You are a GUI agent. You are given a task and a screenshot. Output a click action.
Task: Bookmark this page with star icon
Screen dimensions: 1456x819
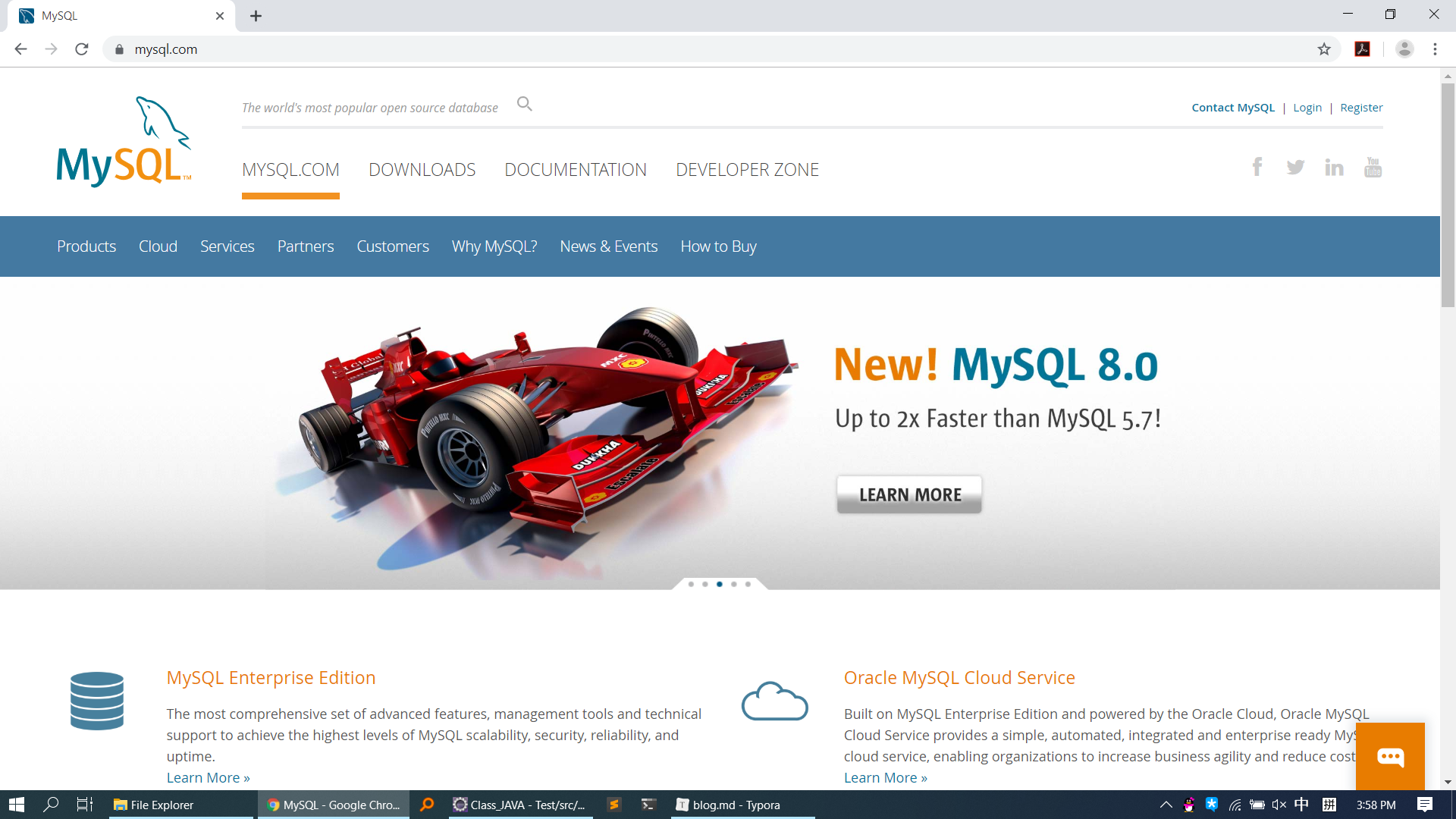pos(1324,49)
